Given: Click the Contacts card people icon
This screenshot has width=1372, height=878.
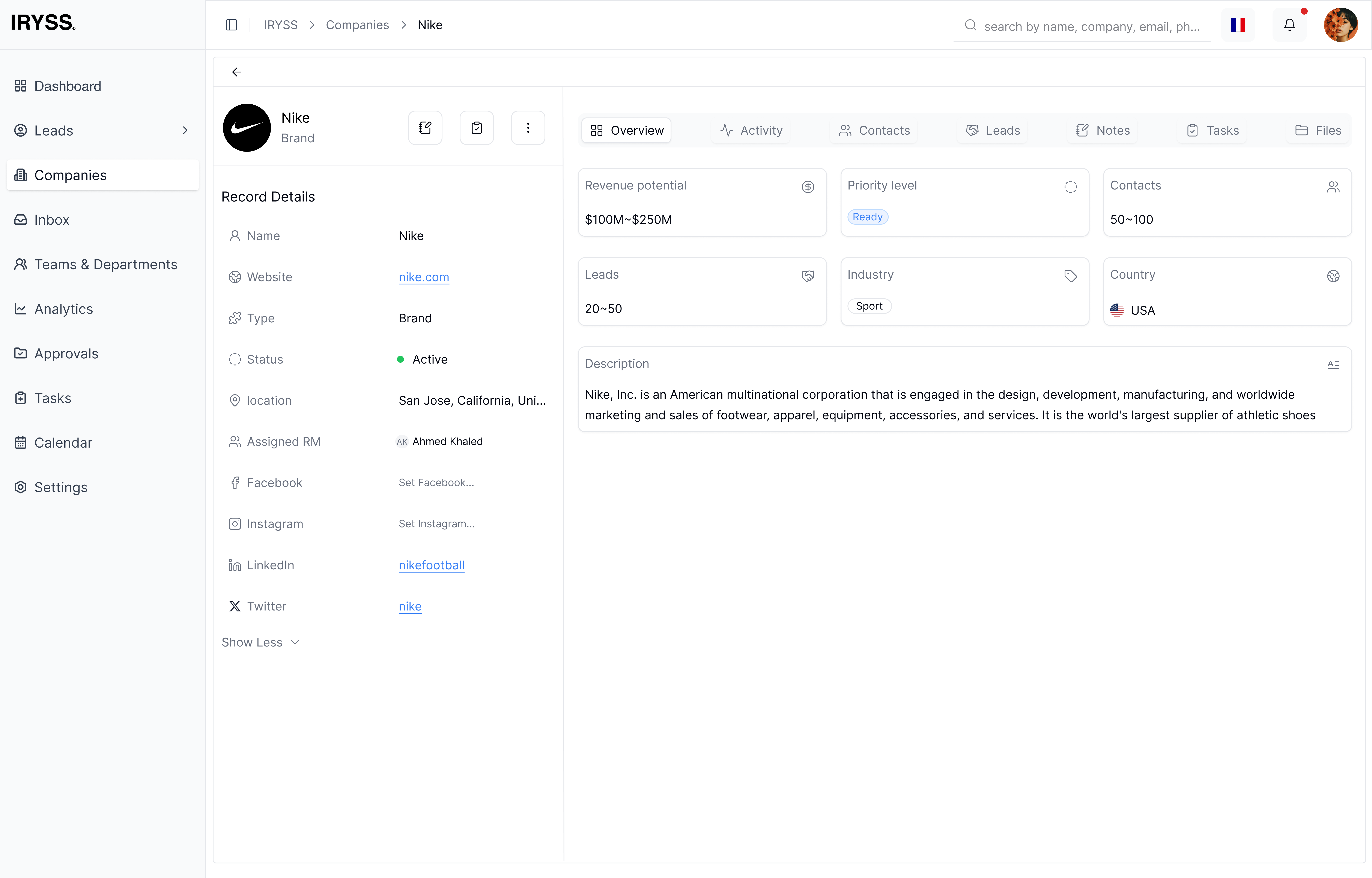Looking at the screenshot, I should 1333,187.
